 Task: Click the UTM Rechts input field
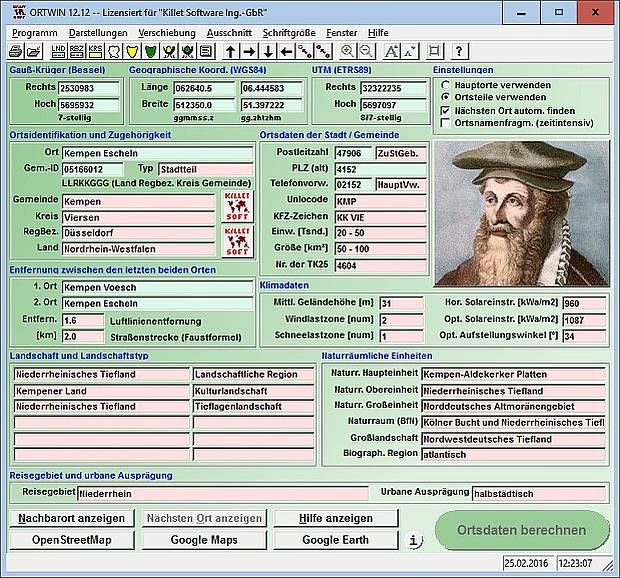coord(394,88)
